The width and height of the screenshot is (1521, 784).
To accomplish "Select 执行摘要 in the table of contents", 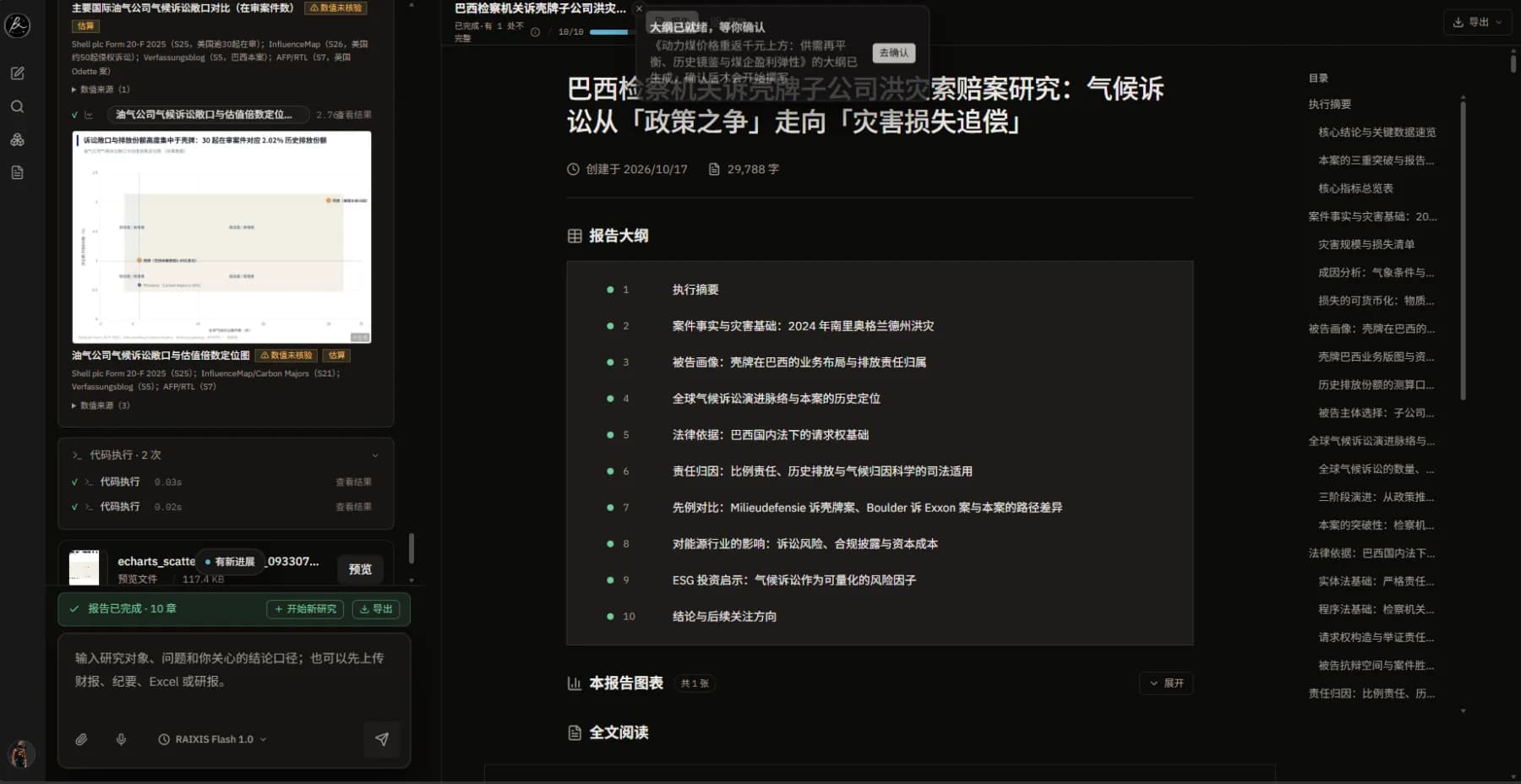I will 1330,104.
